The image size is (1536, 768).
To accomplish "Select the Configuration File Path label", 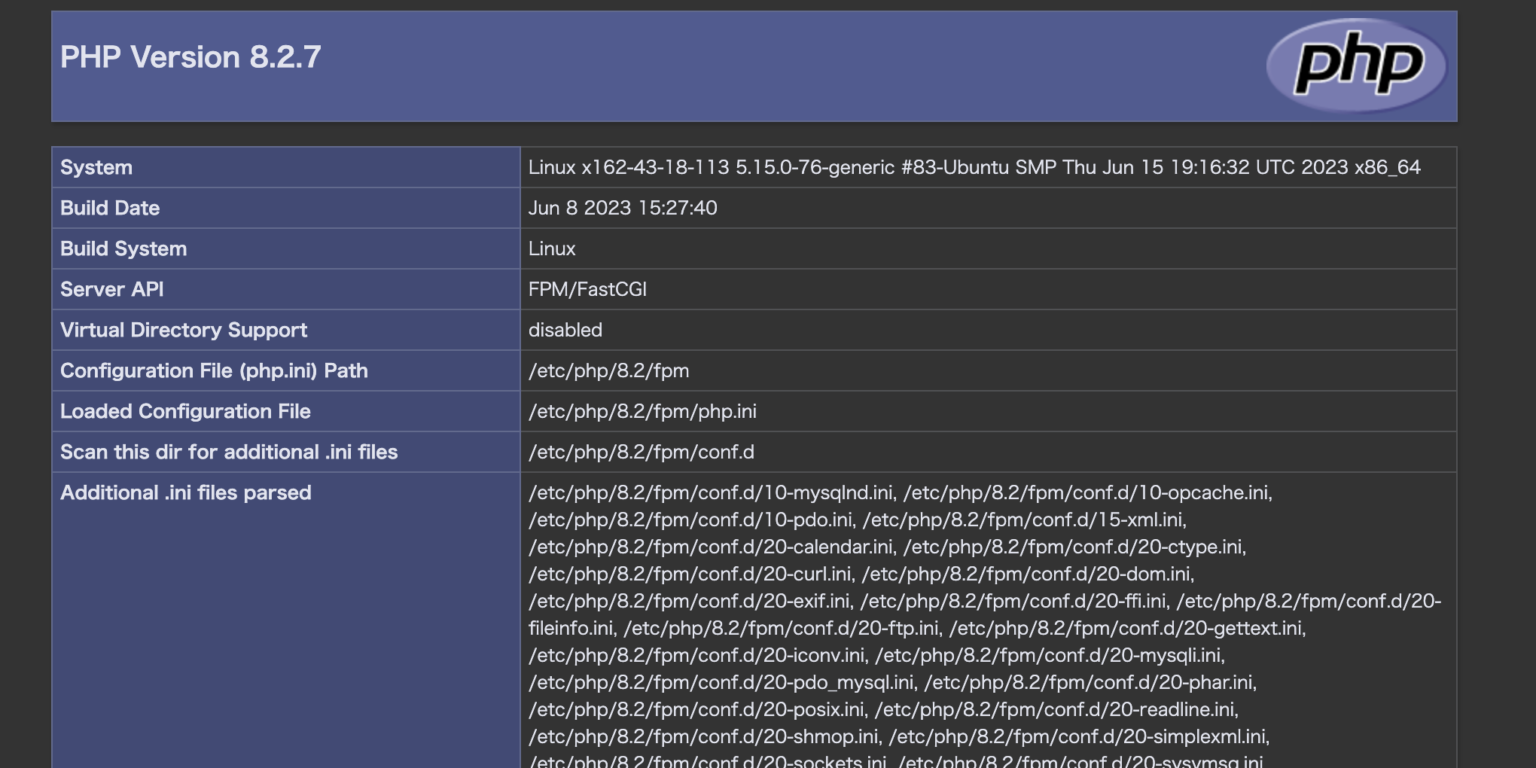I will point(214,370).
